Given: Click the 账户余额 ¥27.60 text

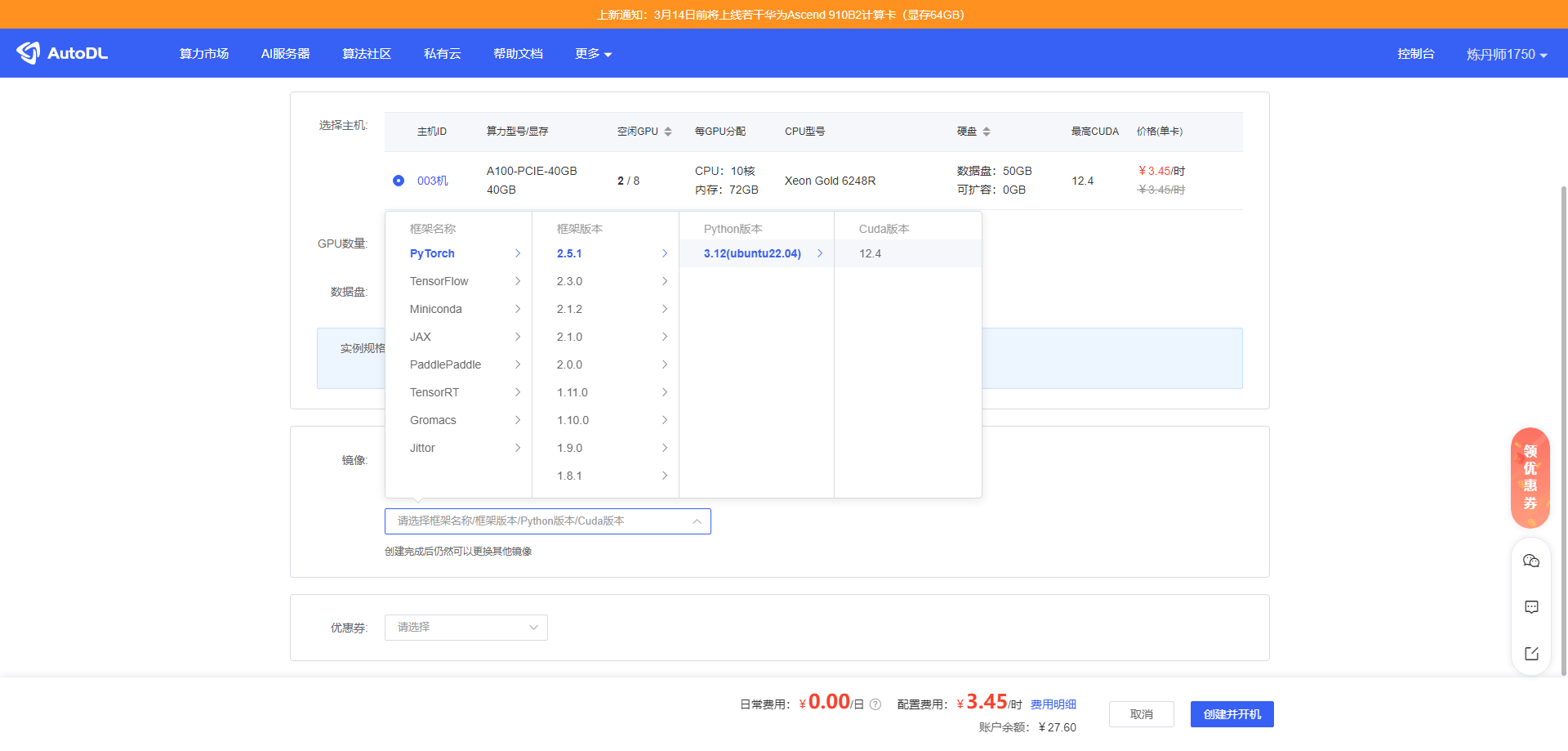Looking at the screenshot, I should tap(1027, 727).
